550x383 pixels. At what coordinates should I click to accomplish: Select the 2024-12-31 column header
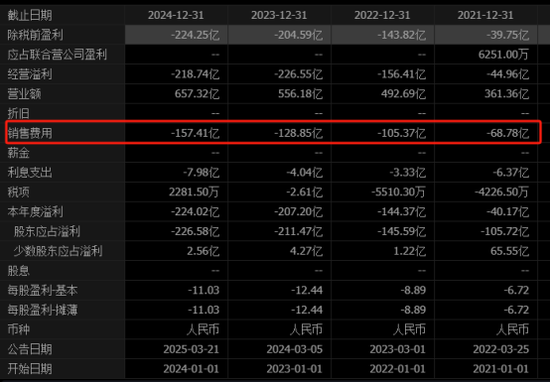tap(176, 15)
